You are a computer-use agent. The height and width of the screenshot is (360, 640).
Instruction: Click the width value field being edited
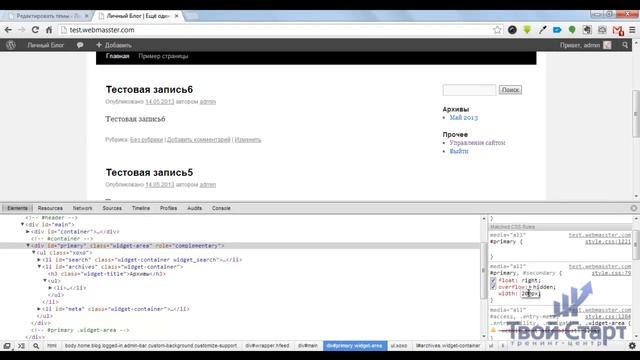coord(530,293)
